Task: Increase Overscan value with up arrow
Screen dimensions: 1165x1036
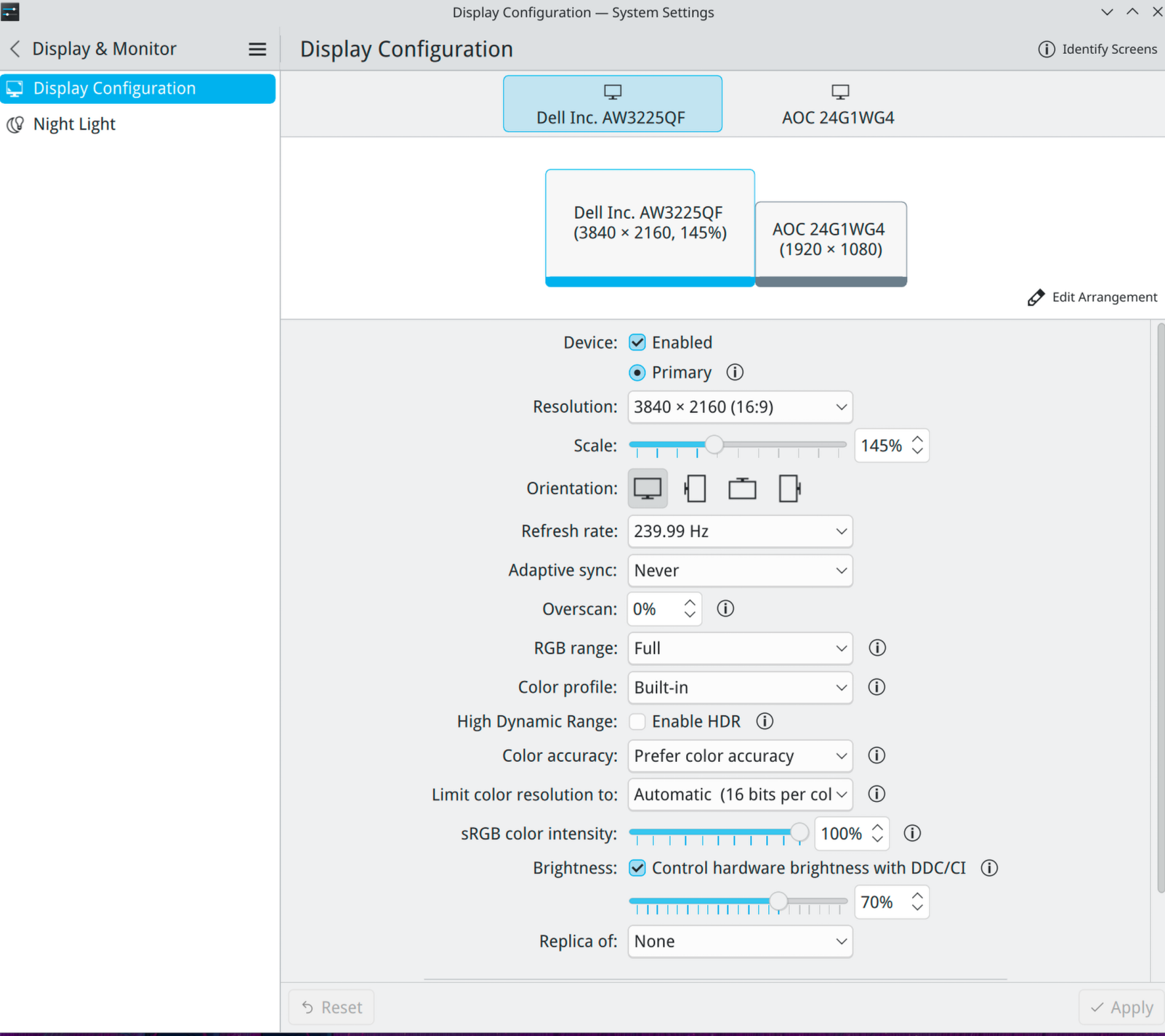Action: pos(690,603)
